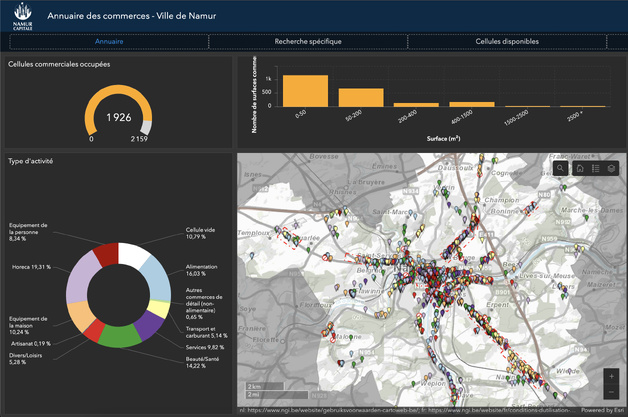Image resolution: width=628 pixels, height=417 pixels.
Task: Pick the green Beauté/Santé donut segment
Action: pyautogui.click(x=121, y=335)
